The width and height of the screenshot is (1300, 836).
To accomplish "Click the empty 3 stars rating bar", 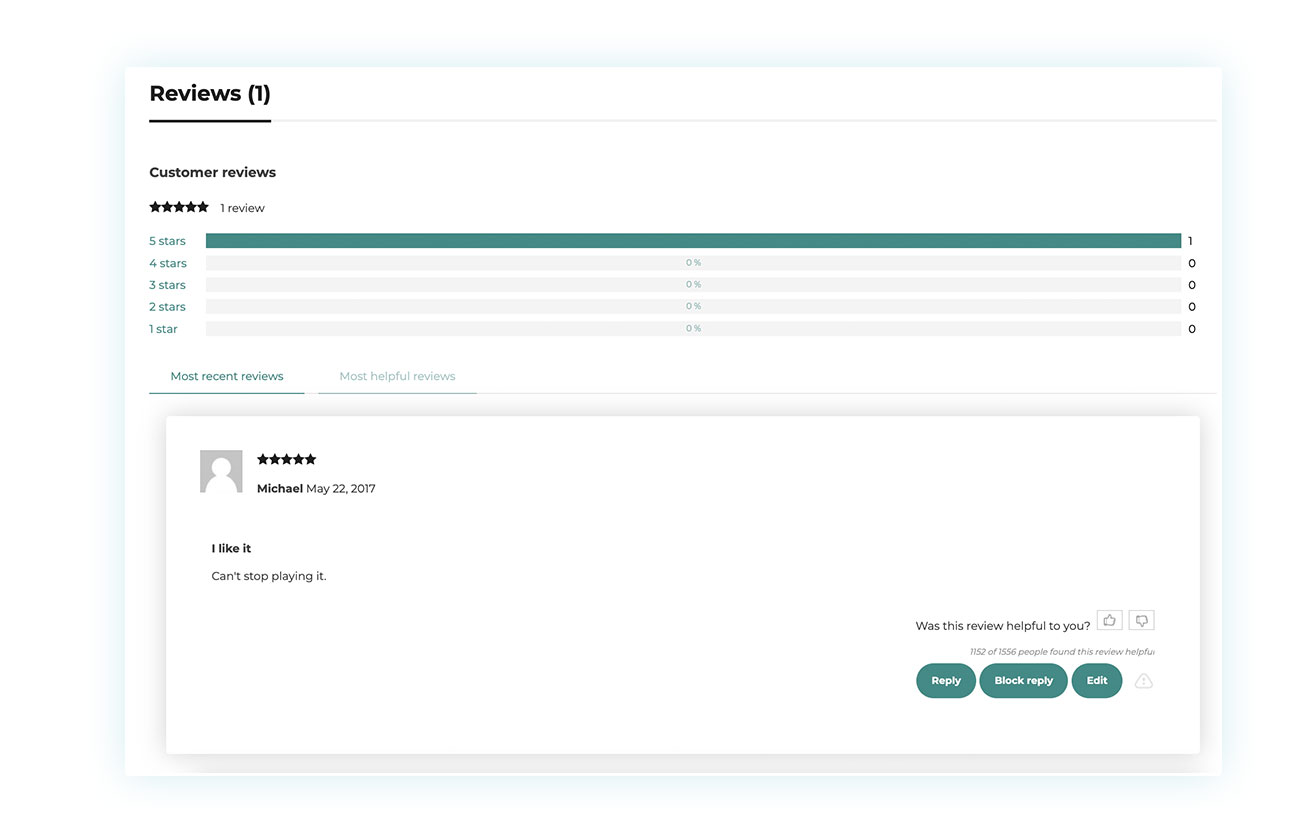I will tap(693, 285).
